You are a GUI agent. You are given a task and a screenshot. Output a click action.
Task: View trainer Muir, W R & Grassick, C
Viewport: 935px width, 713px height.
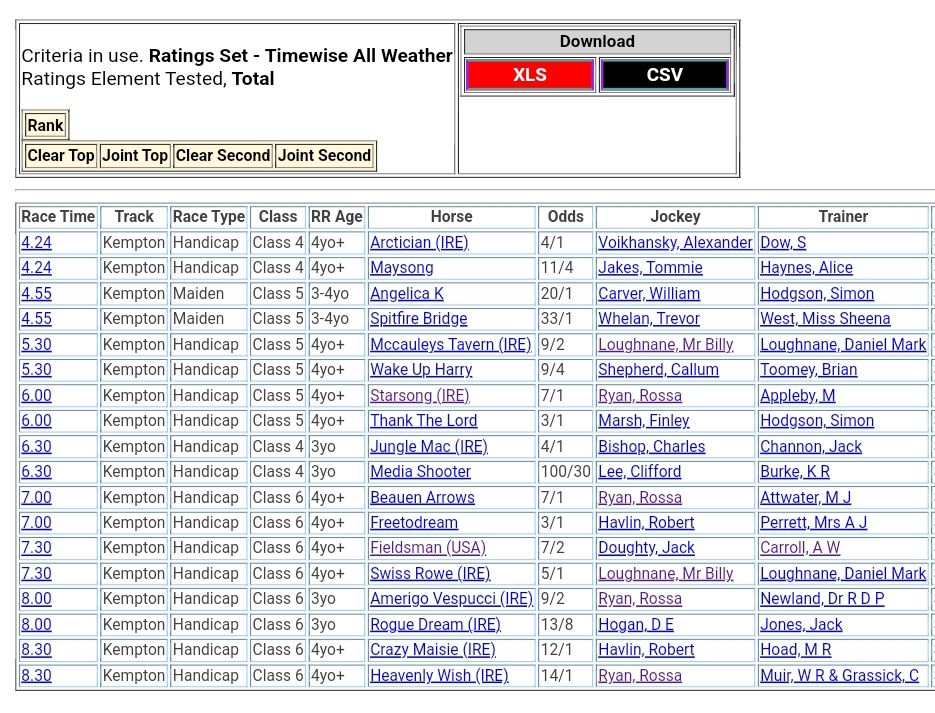[x=839, y=676]
